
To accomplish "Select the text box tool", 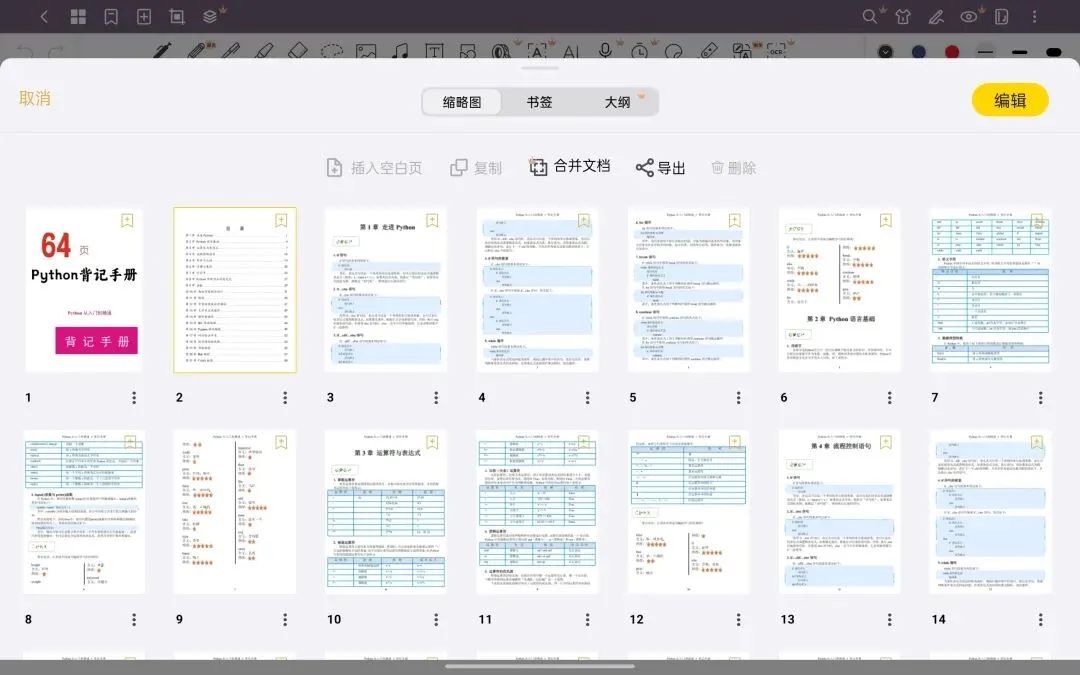I will tap(434, 51).
